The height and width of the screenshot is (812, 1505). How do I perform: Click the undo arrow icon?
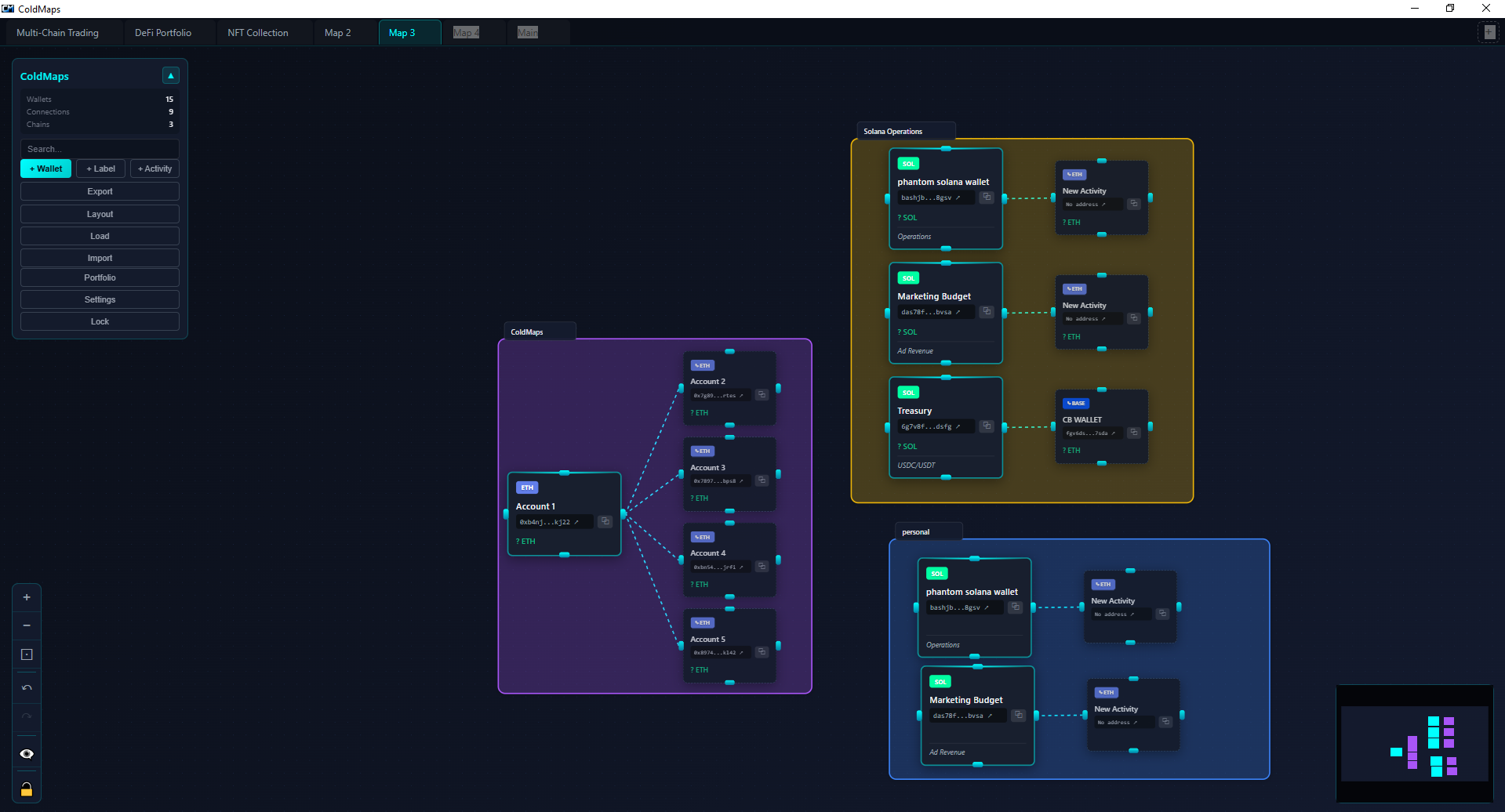(x=27, y=687)
